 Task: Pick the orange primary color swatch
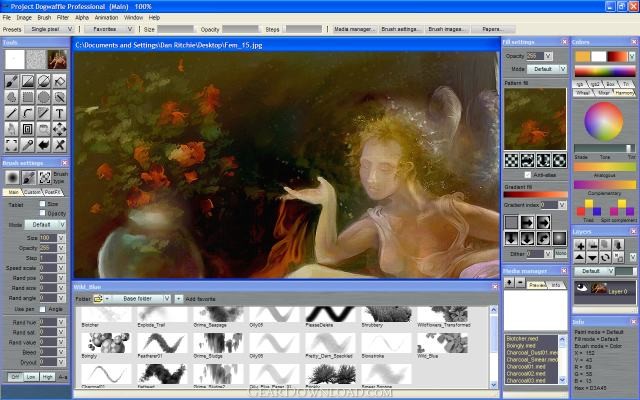(x=582, y=56)
